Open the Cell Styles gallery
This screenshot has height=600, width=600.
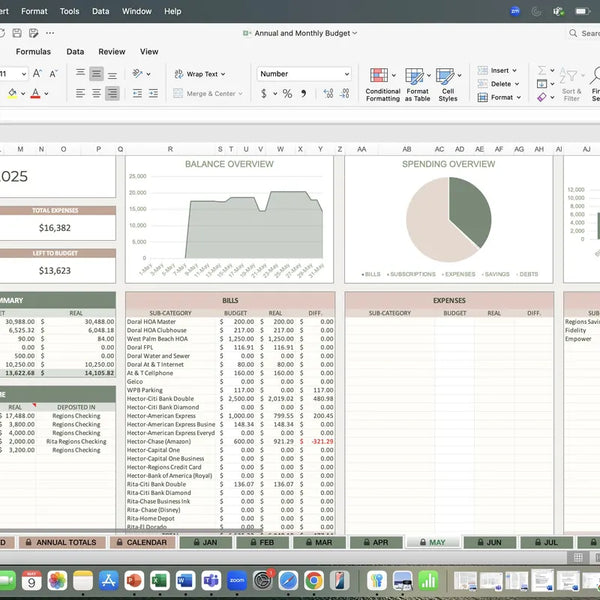click(448, 82)
